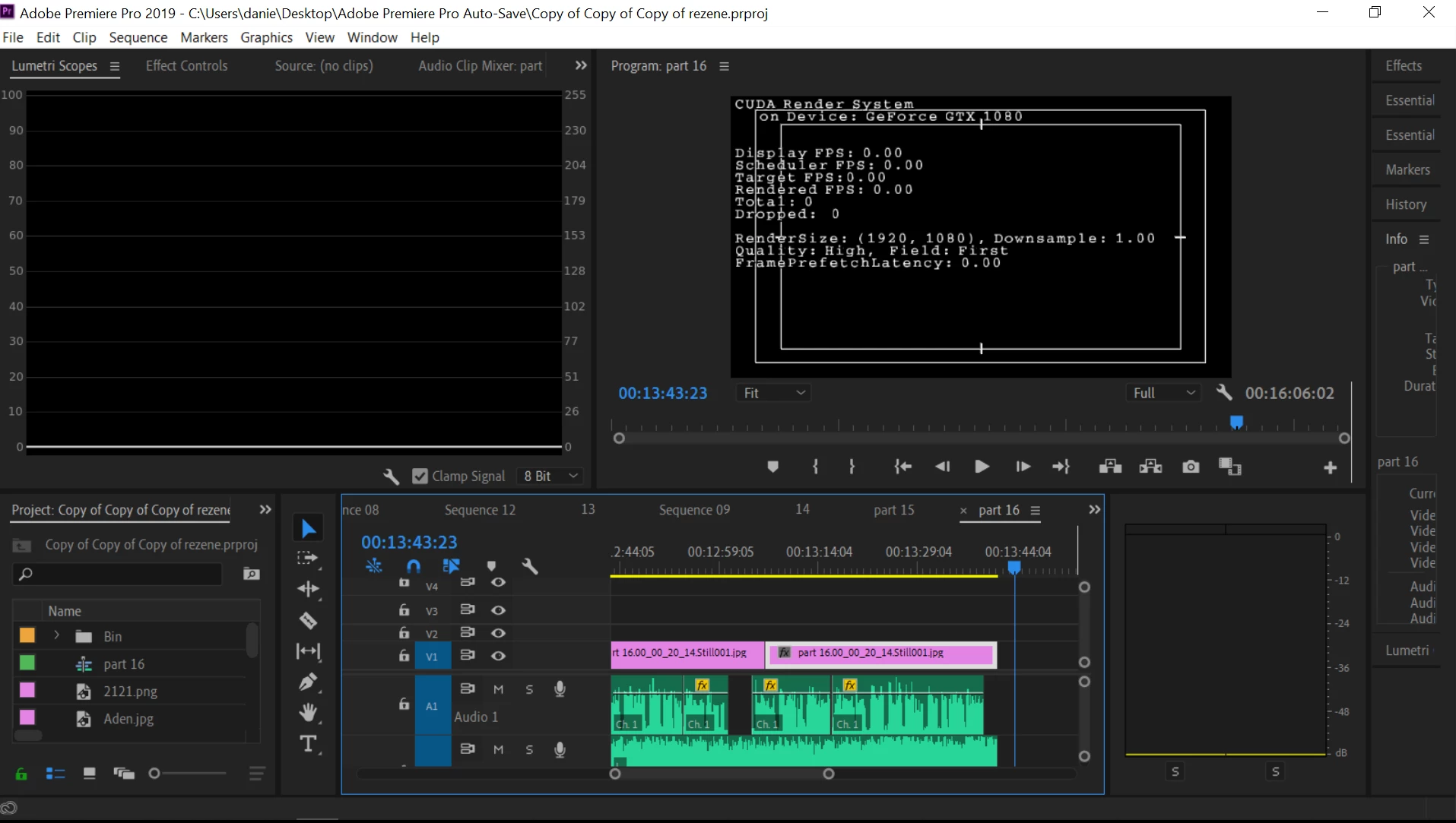Click the Project panel search field
Screen dimensions: 1456x823
118,574
